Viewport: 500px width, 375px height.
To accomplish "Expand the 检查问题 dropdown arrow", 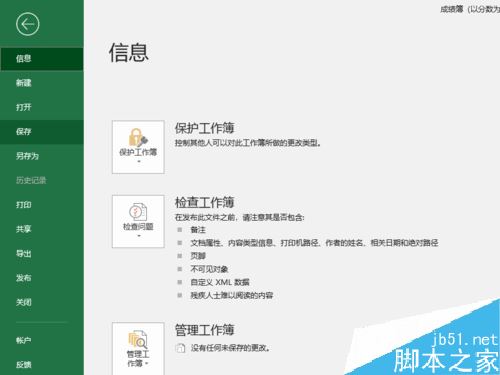I will click(x=139, y=236).
